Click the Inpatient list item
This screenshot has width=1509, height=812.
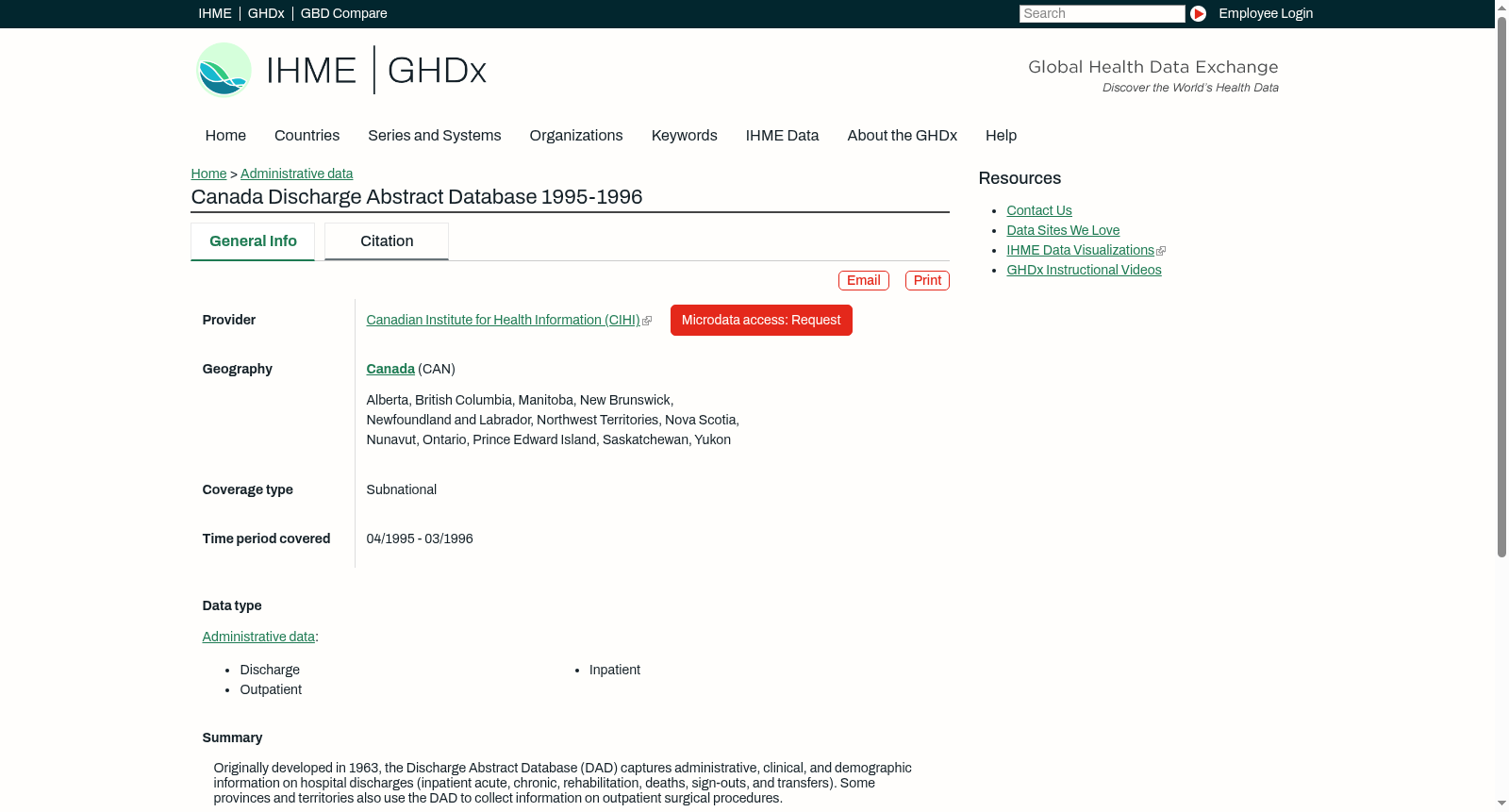click(615, 671)
